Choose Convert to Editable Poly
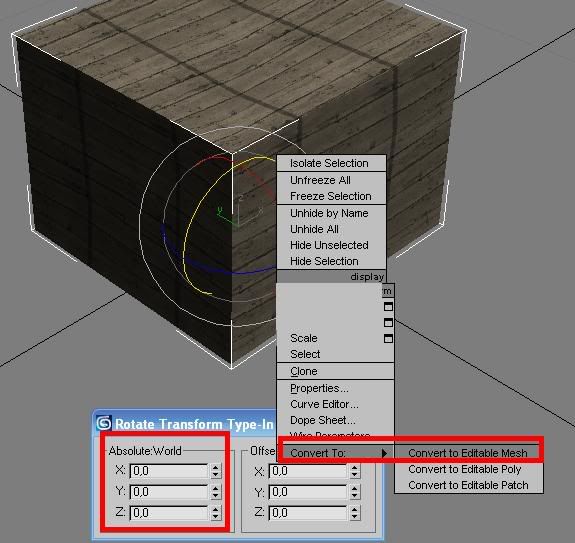This screenshot has height=543, width=575. (465, 469)
